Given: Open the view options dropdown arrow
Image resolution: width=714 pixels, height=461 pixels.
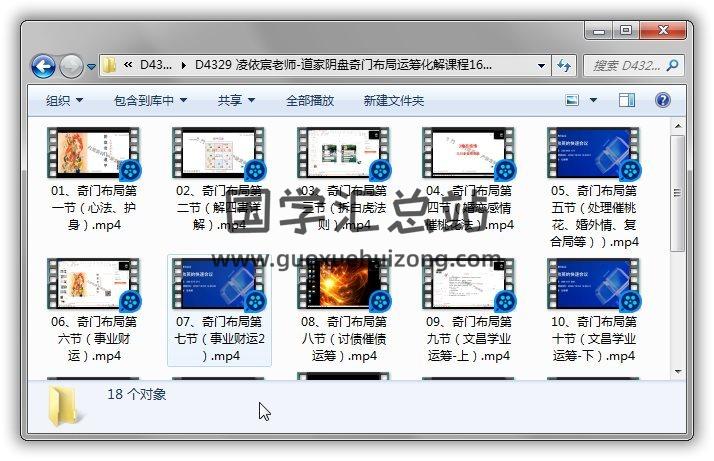Looking at the screenshot, I should (x=593, y=100).
